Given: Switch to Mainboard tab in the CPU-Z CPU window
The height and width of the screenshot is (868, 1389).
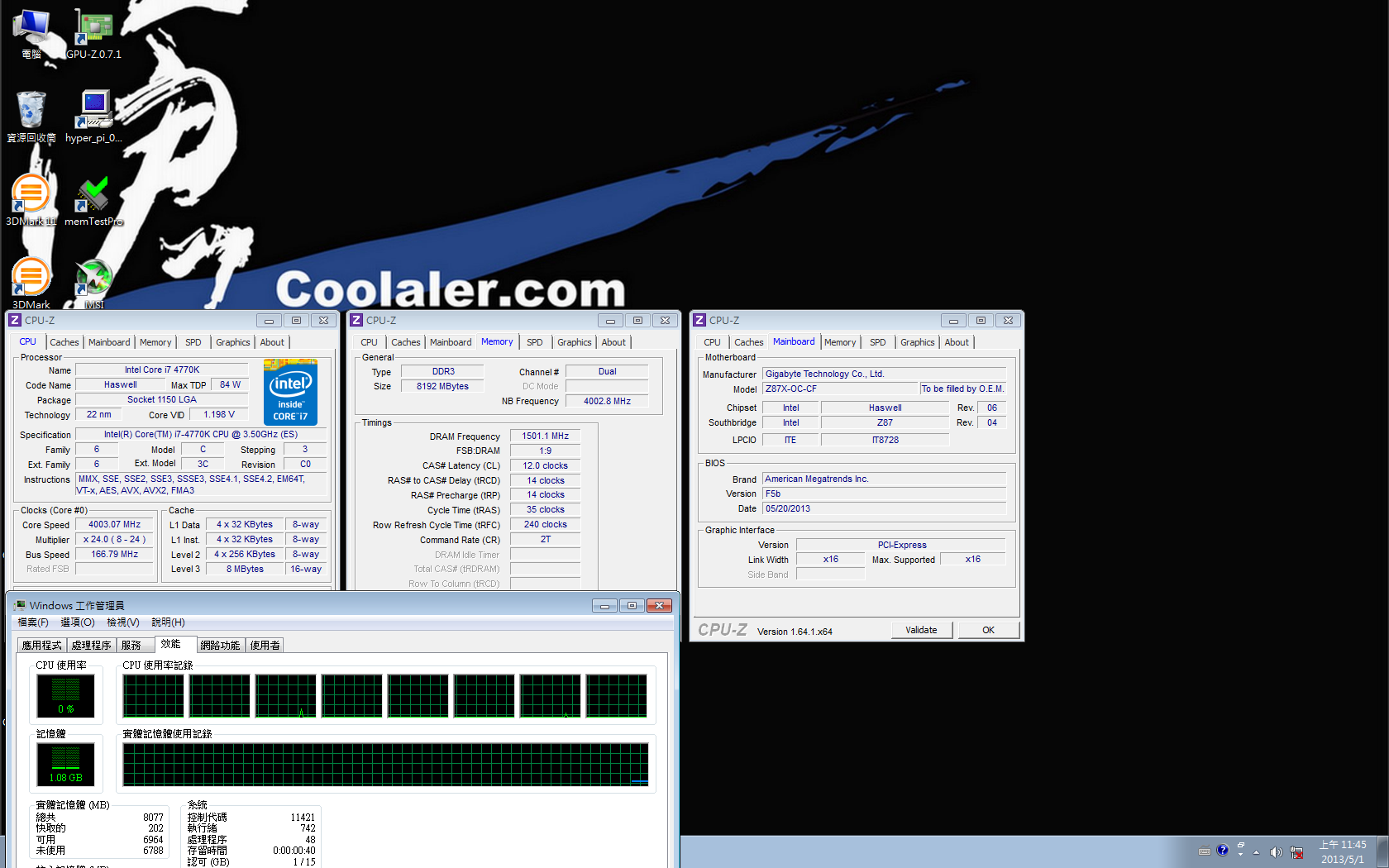Looking at the screenshot, I should tap(109, 342).
